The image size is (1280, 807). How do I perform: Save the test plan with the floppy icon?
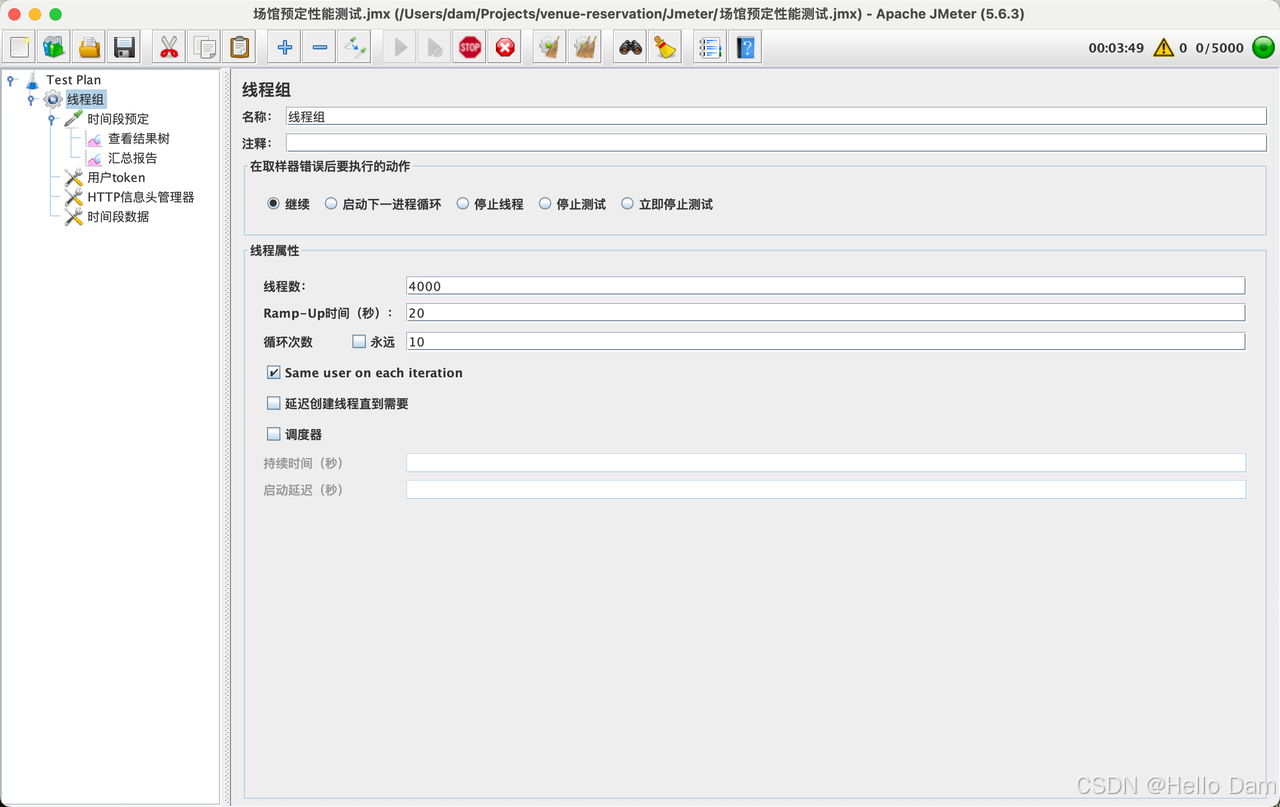tap(124, 47)
